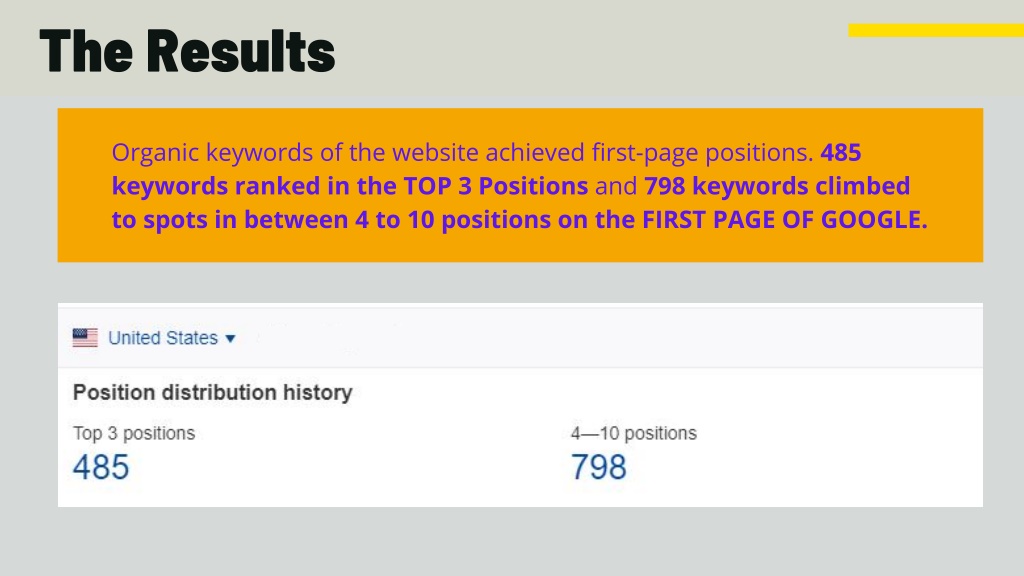Click the 485 top positions count
Viewport: 1024px width, 576px height.
[x=101, y=467]
